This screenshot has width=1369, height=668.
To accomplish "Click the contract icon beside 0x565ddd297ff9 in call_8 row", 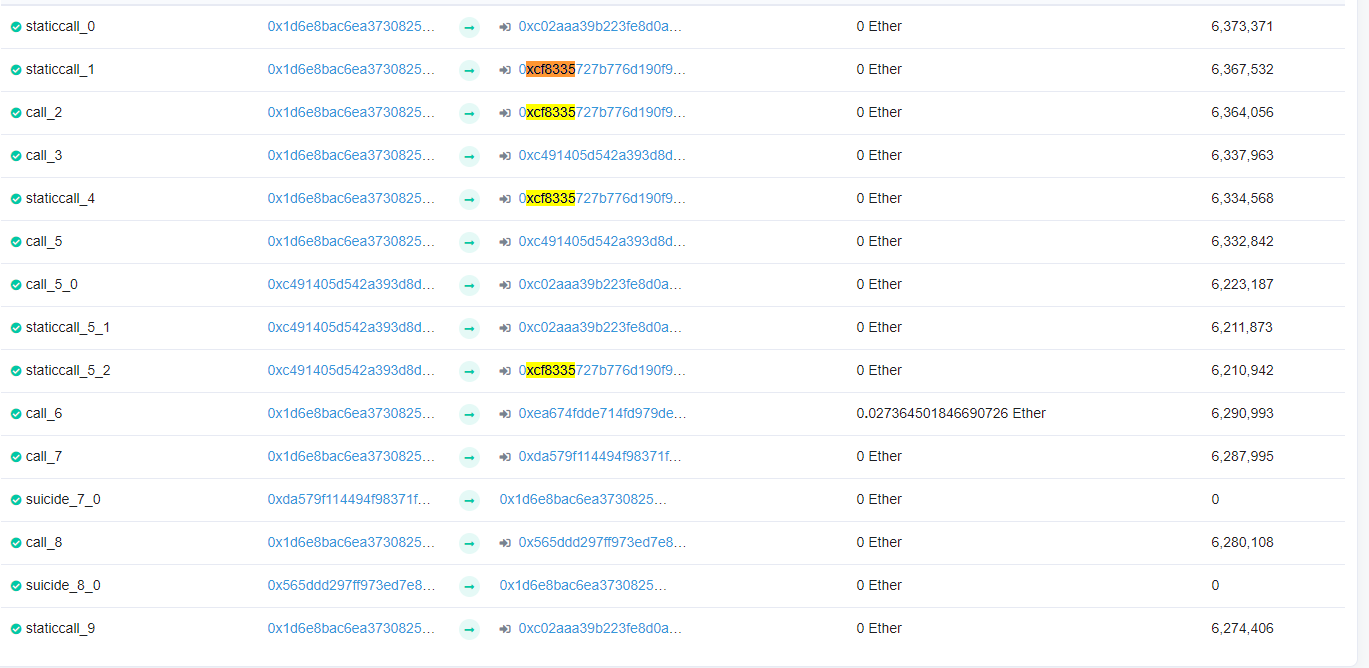I will click(505, 543).
